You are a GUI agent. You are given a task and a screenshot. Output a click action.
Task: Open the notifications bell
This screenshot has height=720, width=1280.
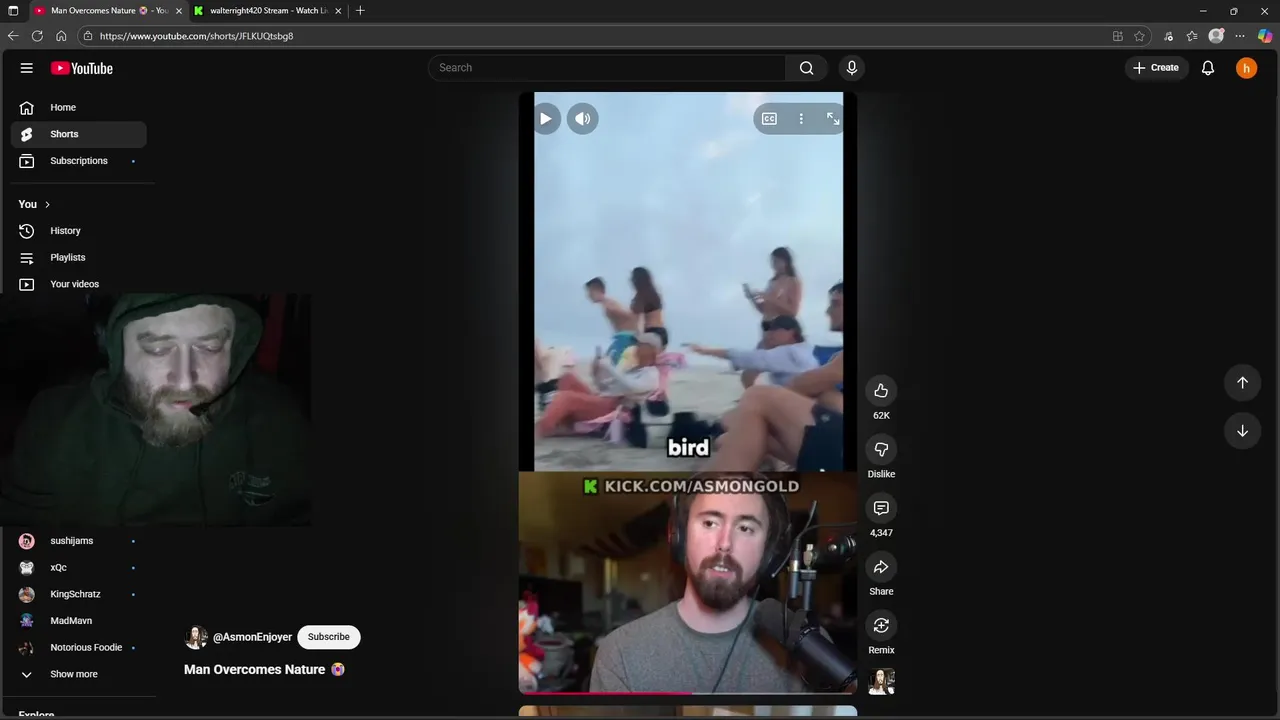click(1208, 68)
